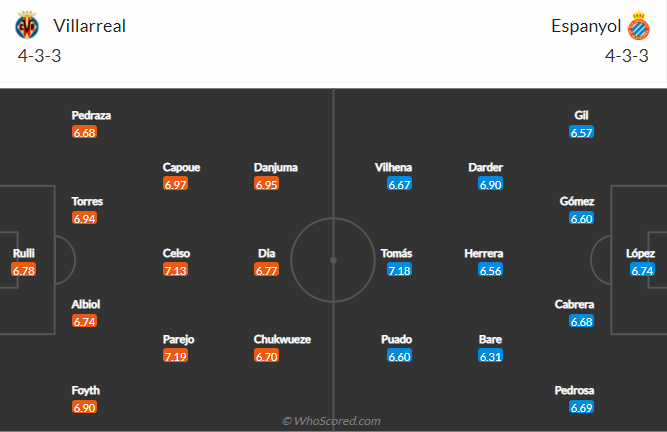Click the WhoScored.com watermark
The width and height of the screenshot is (667, 432).
tap(331, 421)
